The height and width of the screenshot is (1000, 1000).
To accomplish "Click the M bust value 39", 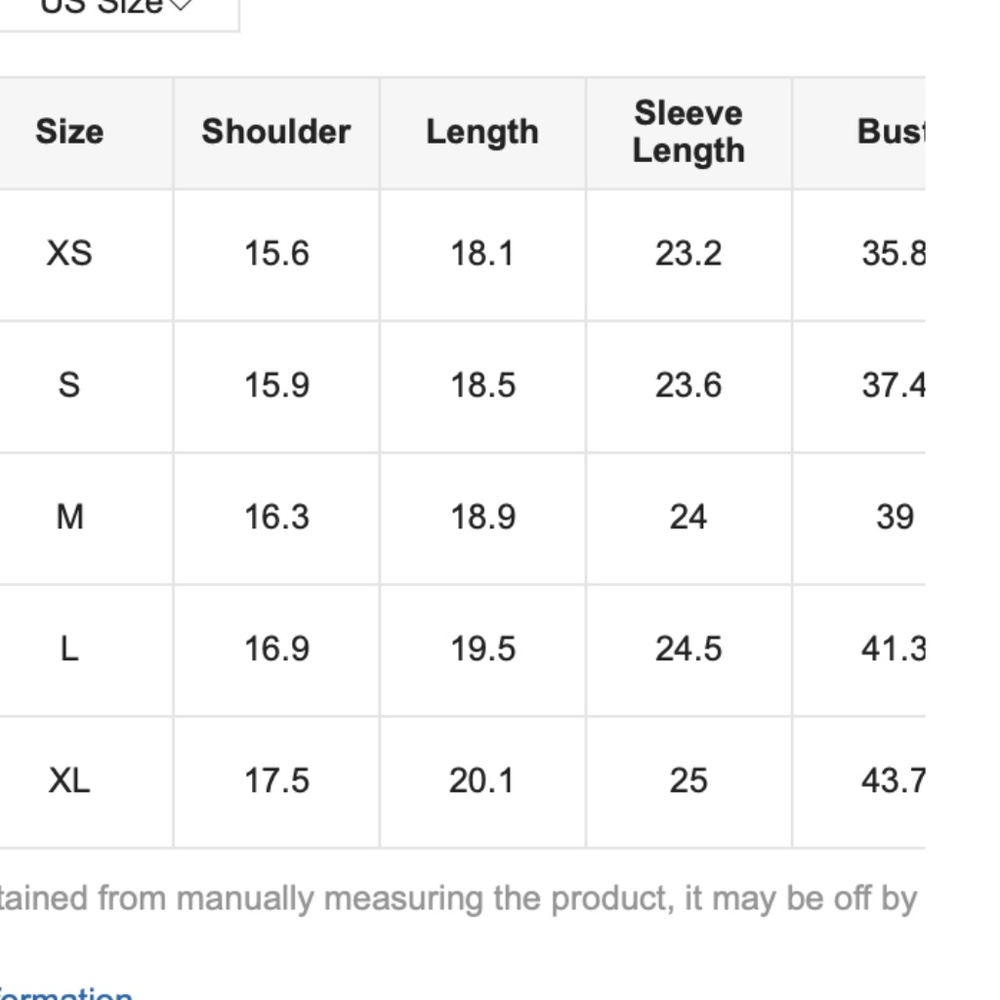I will 893,517.
